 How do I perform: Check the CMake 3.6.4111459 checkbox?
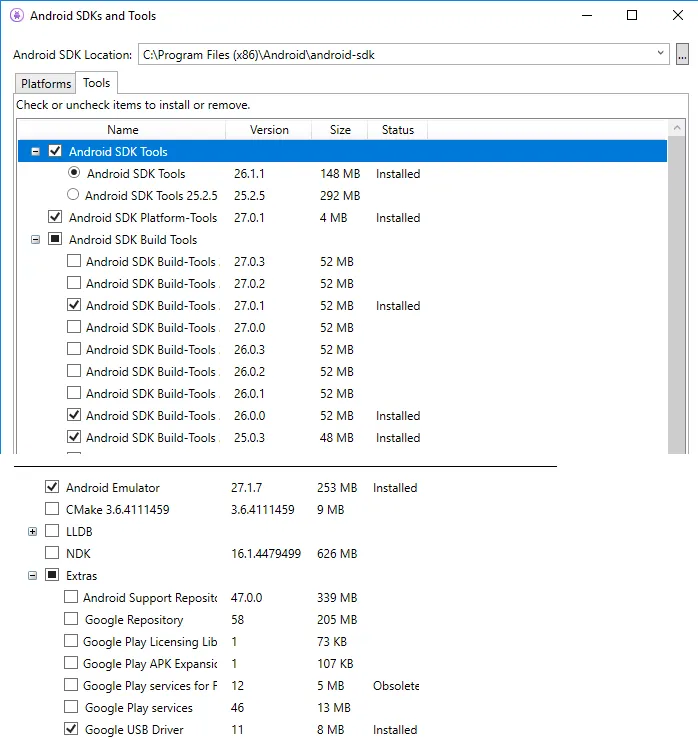click(52, 509)
